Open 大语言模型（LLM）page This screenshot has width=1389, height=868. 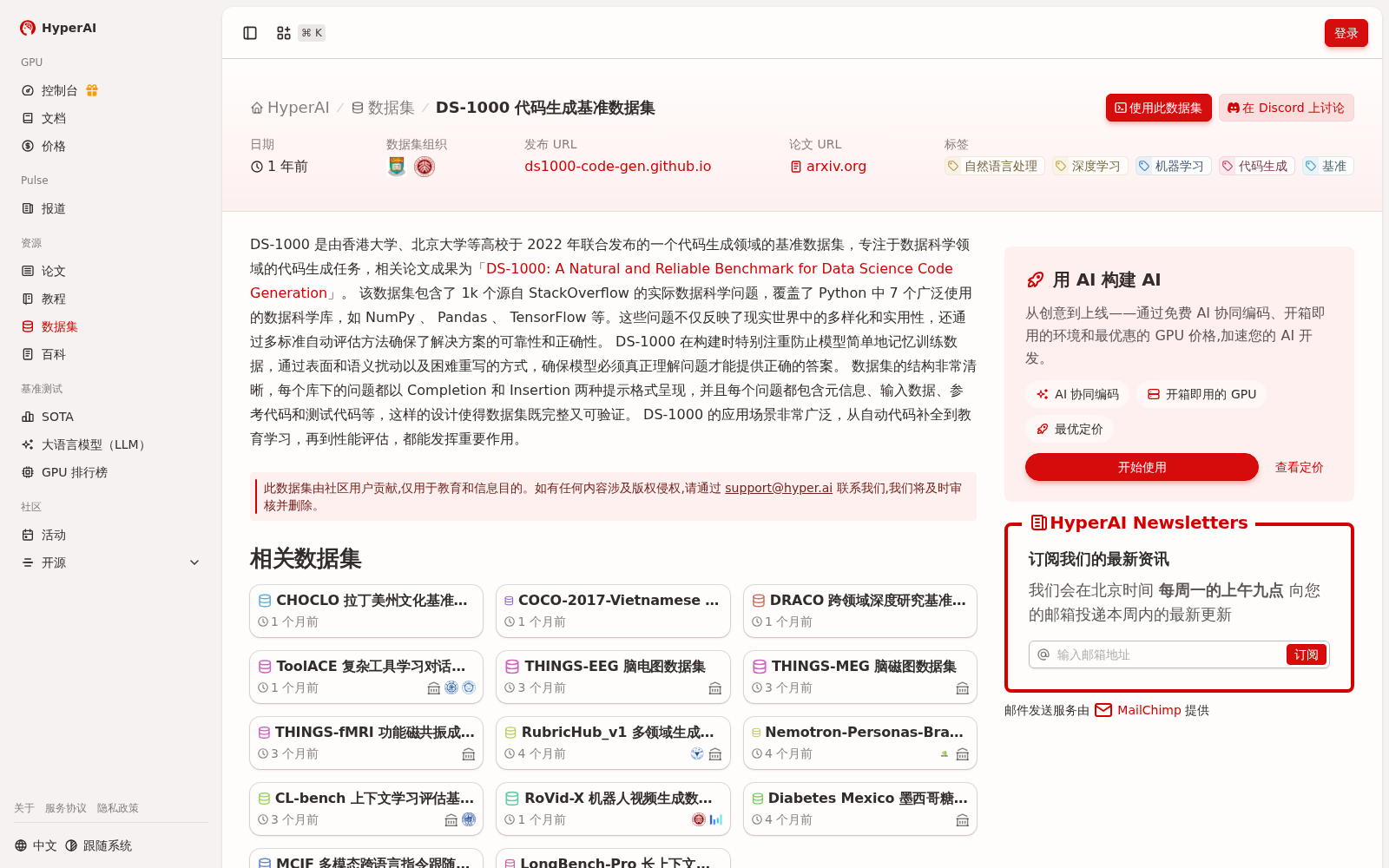[111, 444]
